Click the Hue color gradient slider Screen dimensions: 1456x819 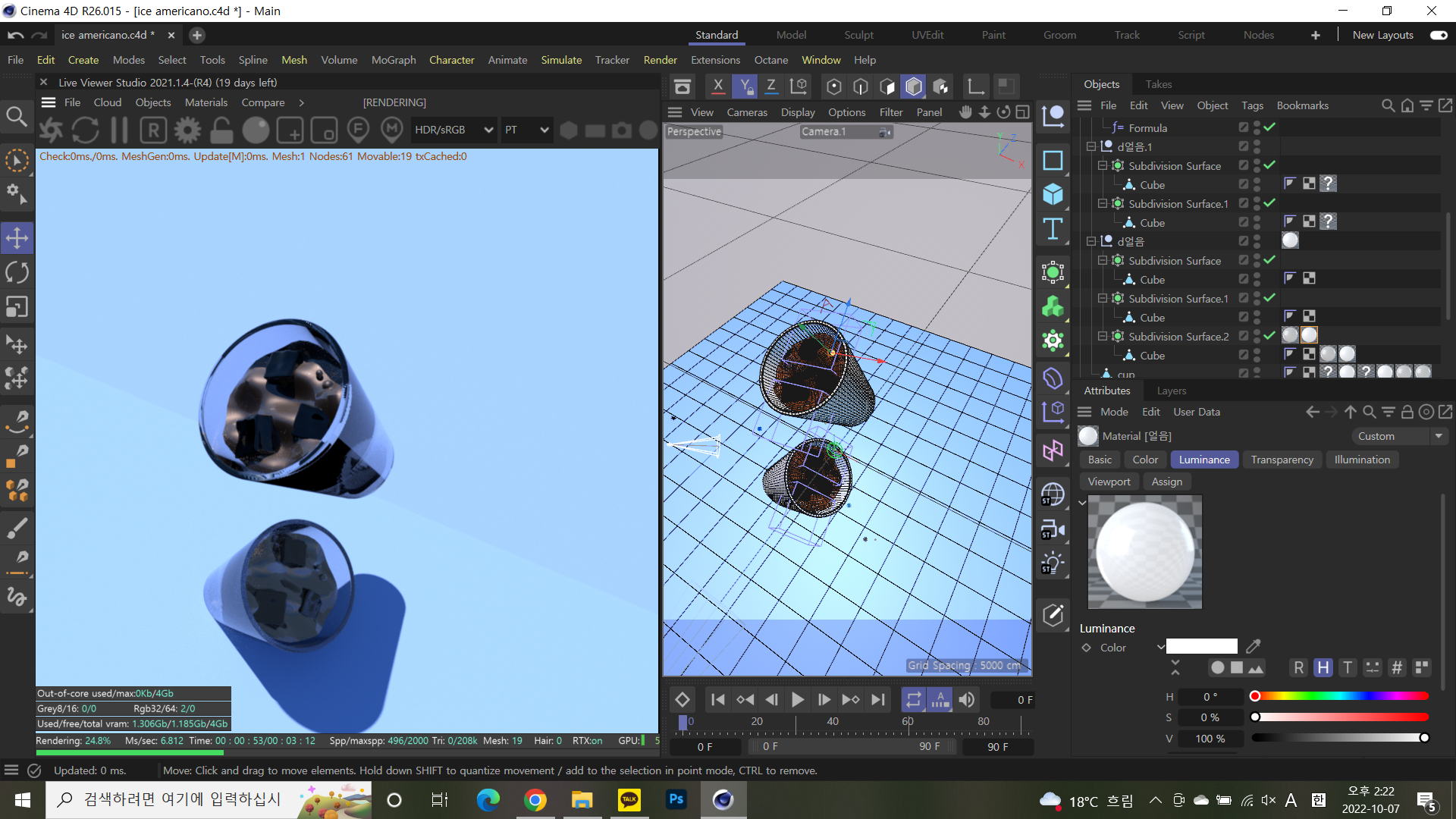point(1338,696)
